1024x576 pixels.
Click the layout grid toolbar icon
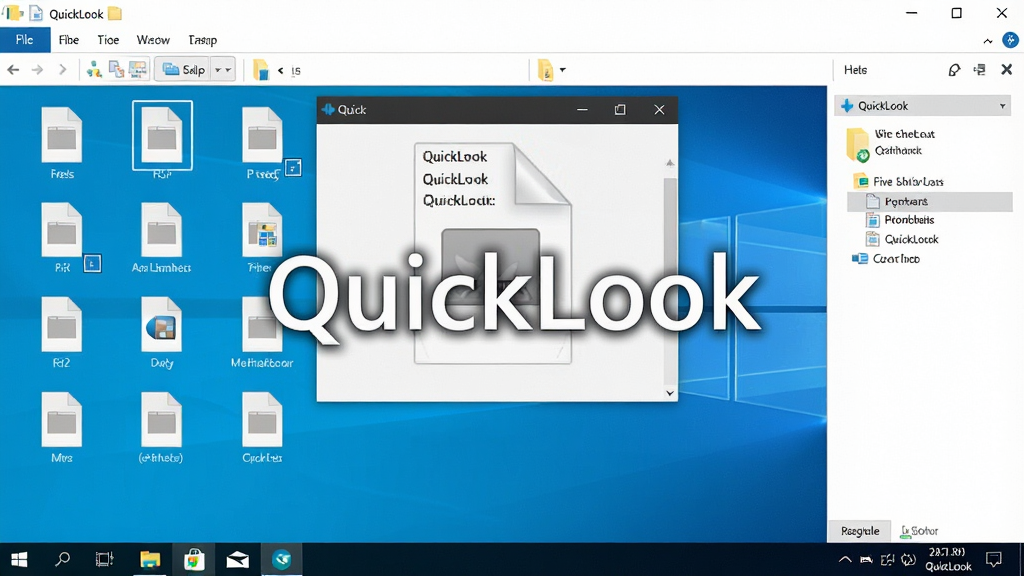[x=138, y=70]
